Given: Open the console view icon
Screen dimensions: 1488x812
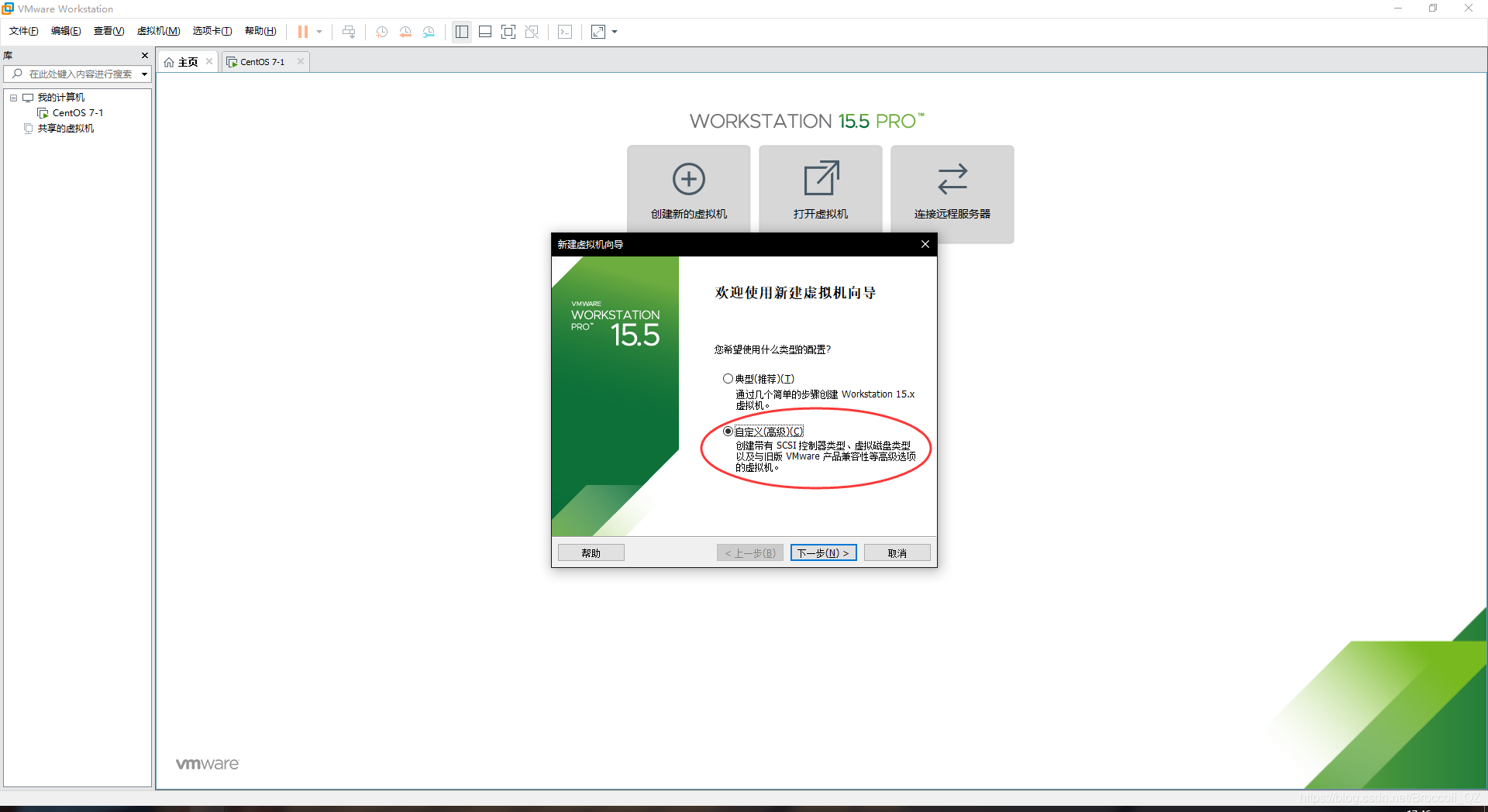Looking at the screenshot, I should pyautogui.click(x=565, y=32).
